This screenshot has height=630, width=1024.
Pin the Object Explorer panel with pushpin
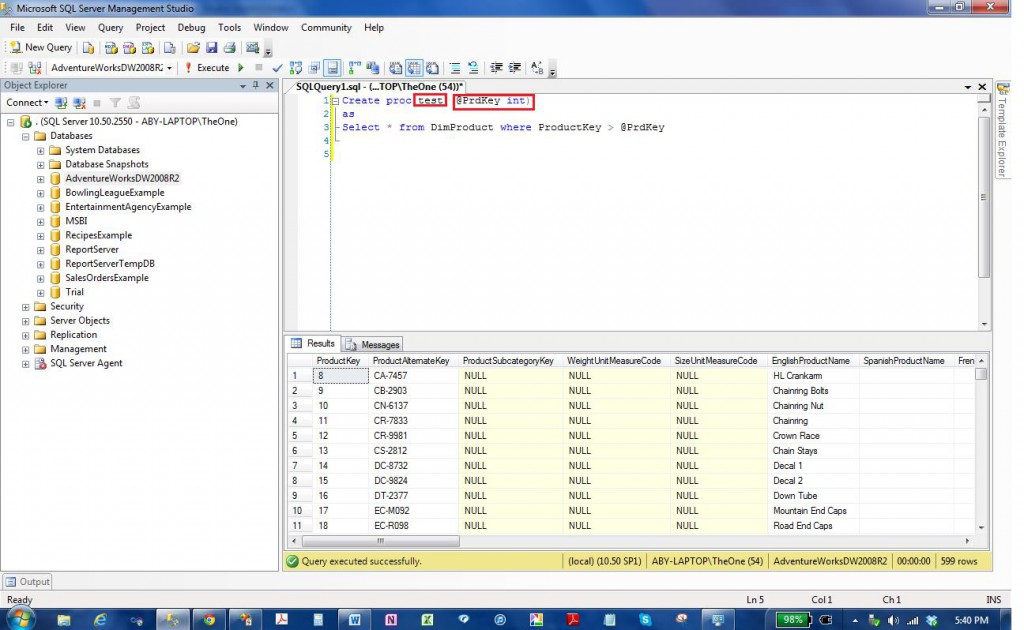(258, 86)
